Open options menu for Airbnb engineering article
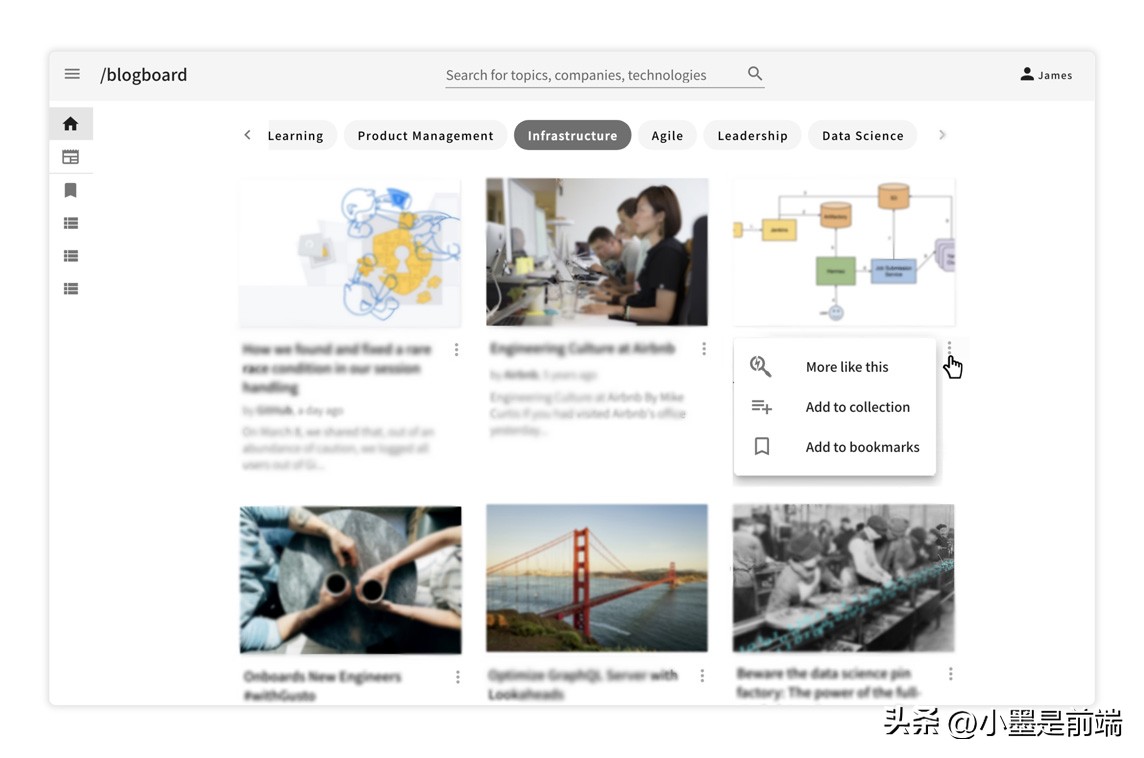 (704, 349)
